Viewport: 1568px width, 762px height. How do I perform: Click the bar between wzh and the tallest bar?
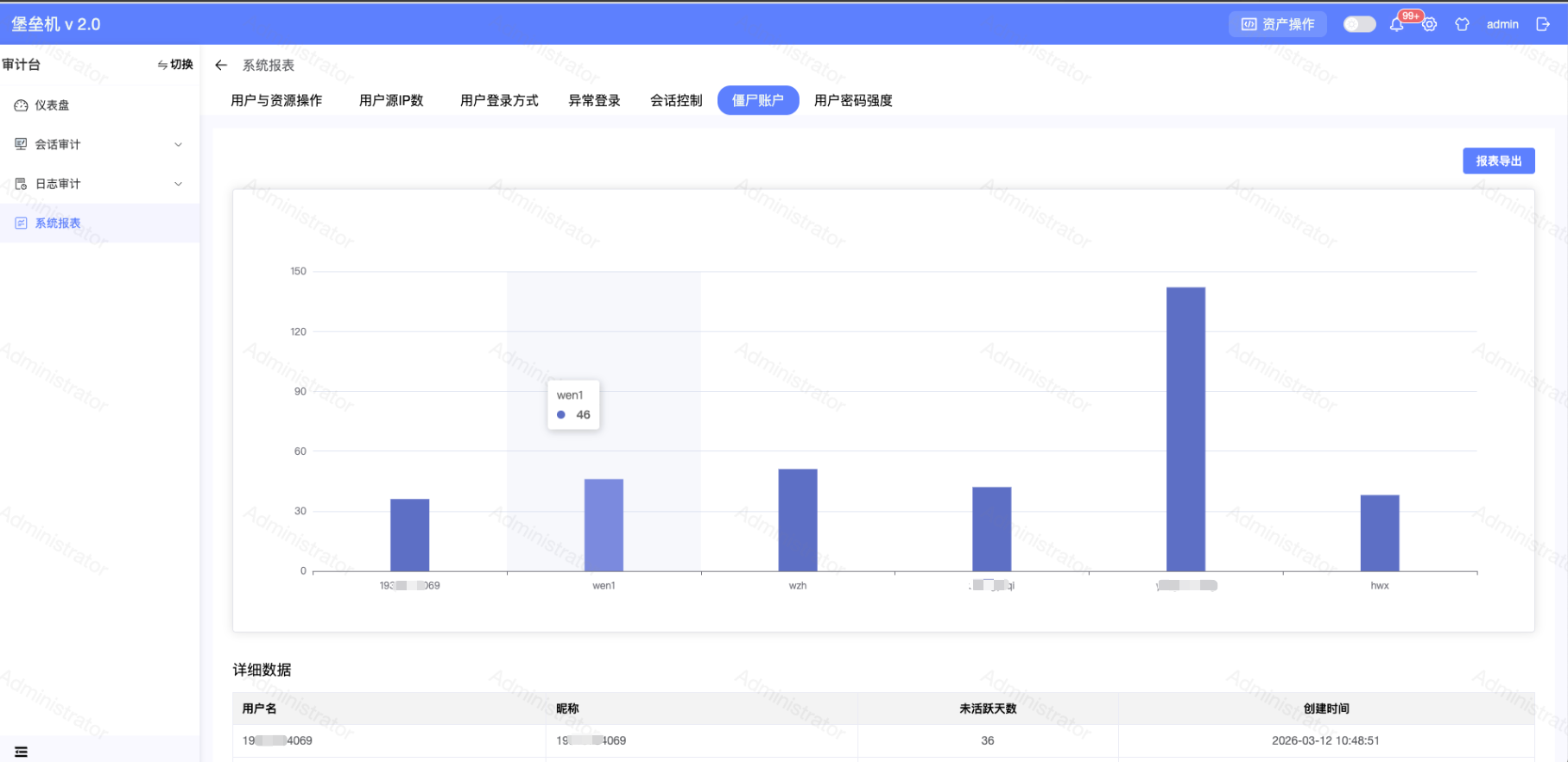(991, 529)
